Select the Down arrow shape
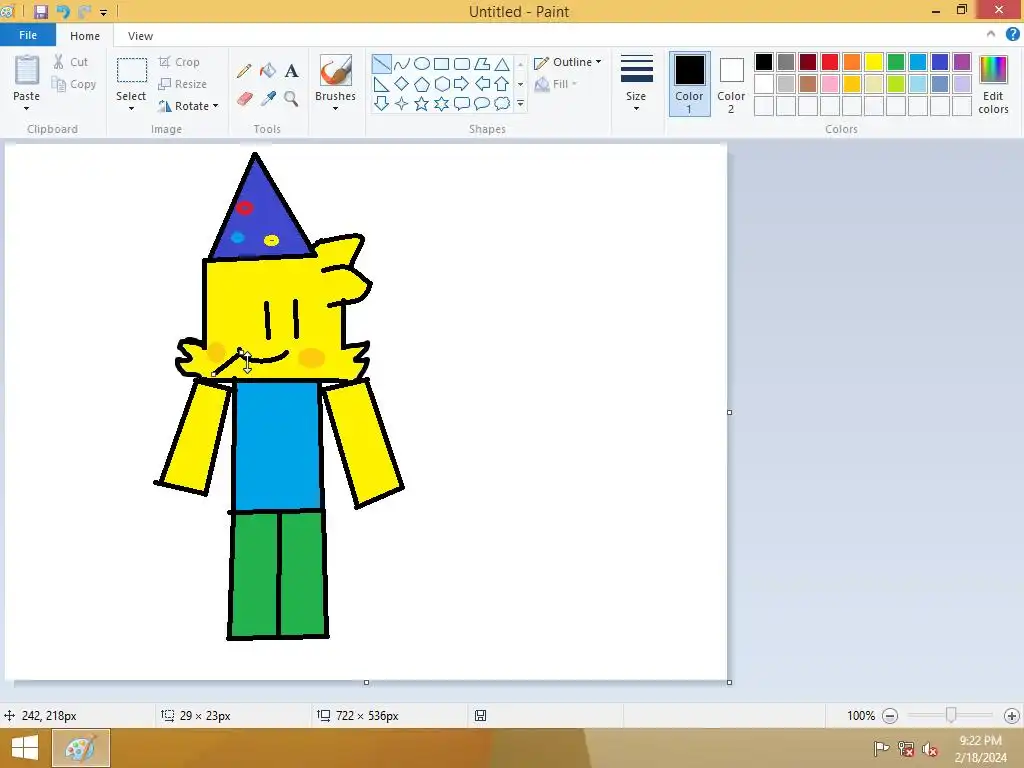Image resolution: width=1024 pixels, height=768 pixels. pos(381,103)
